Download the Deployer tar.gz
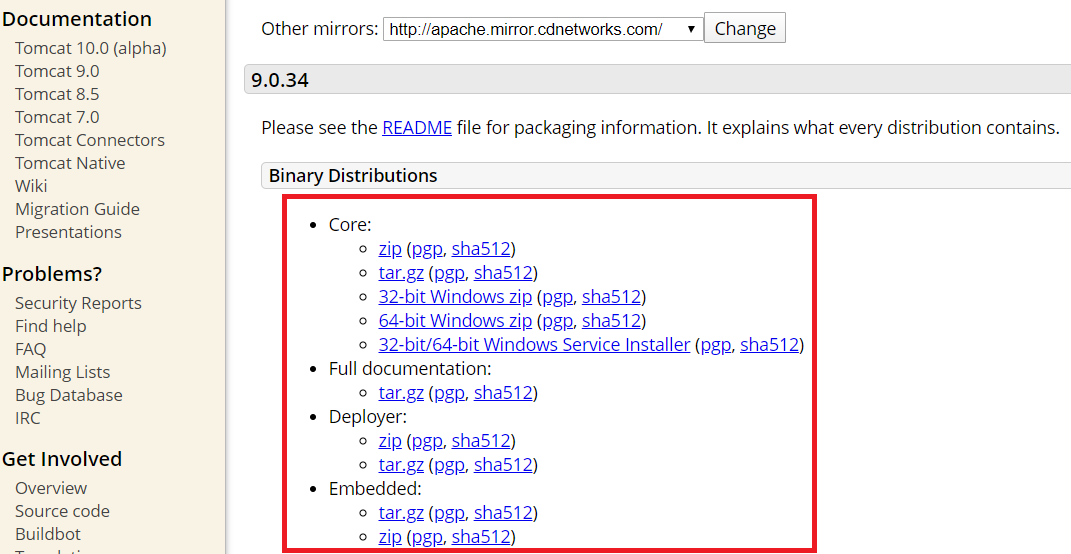 pos(401,465)
